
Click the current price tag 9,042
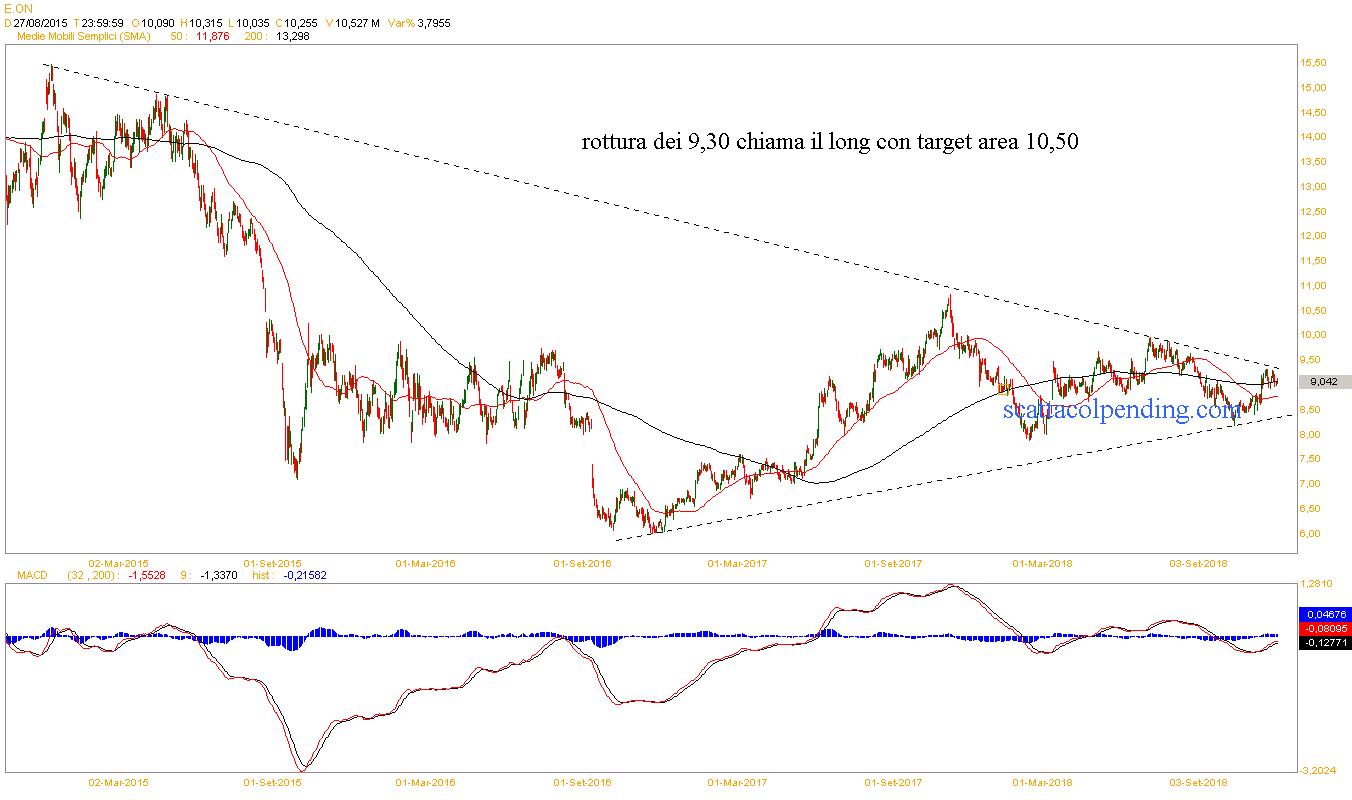pyautogui.click(x=1324, y=382)
